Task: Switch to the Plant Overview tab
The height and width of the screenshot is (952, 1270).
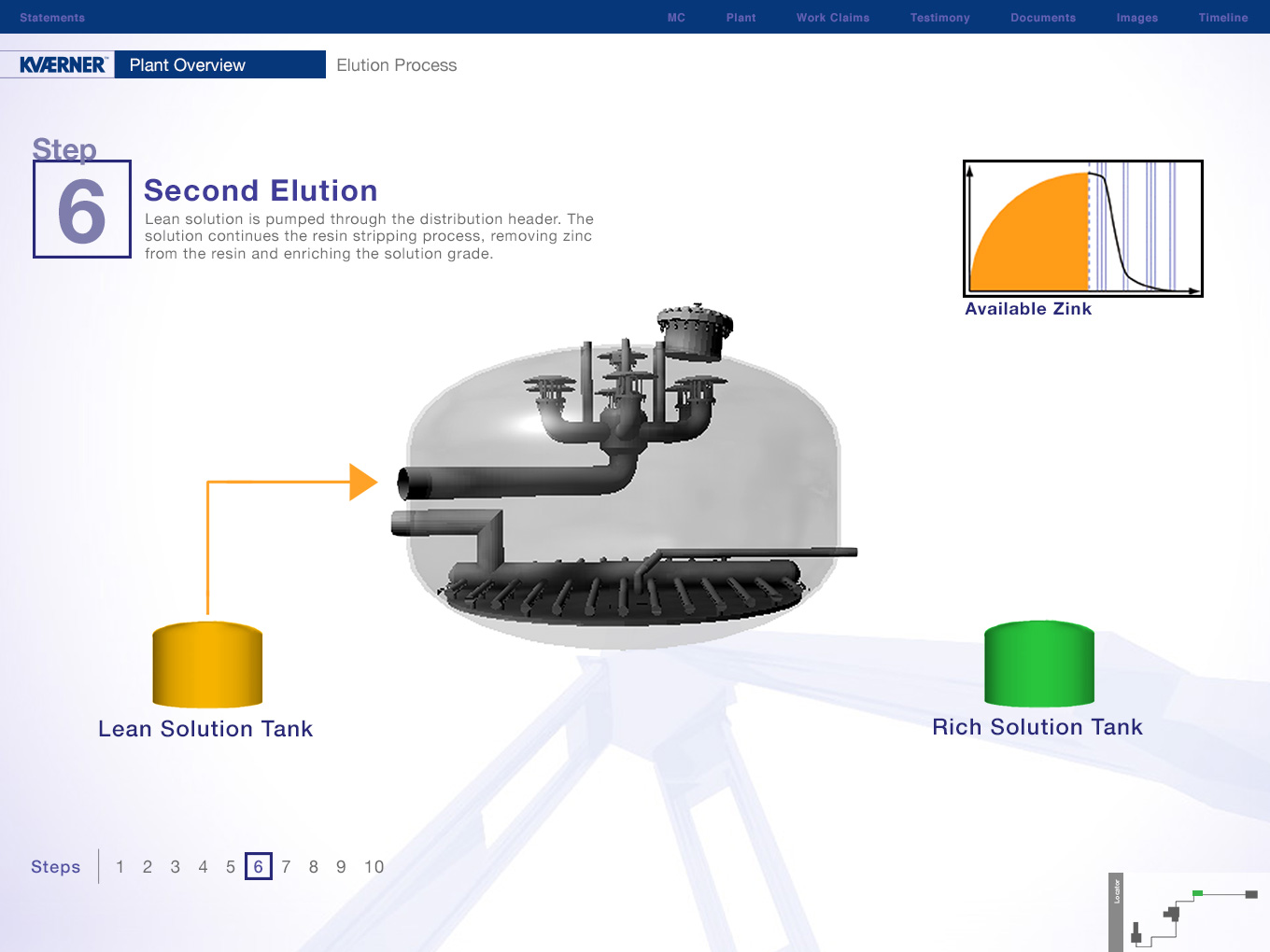Action: pyautogui.click(x=188, y=65)
